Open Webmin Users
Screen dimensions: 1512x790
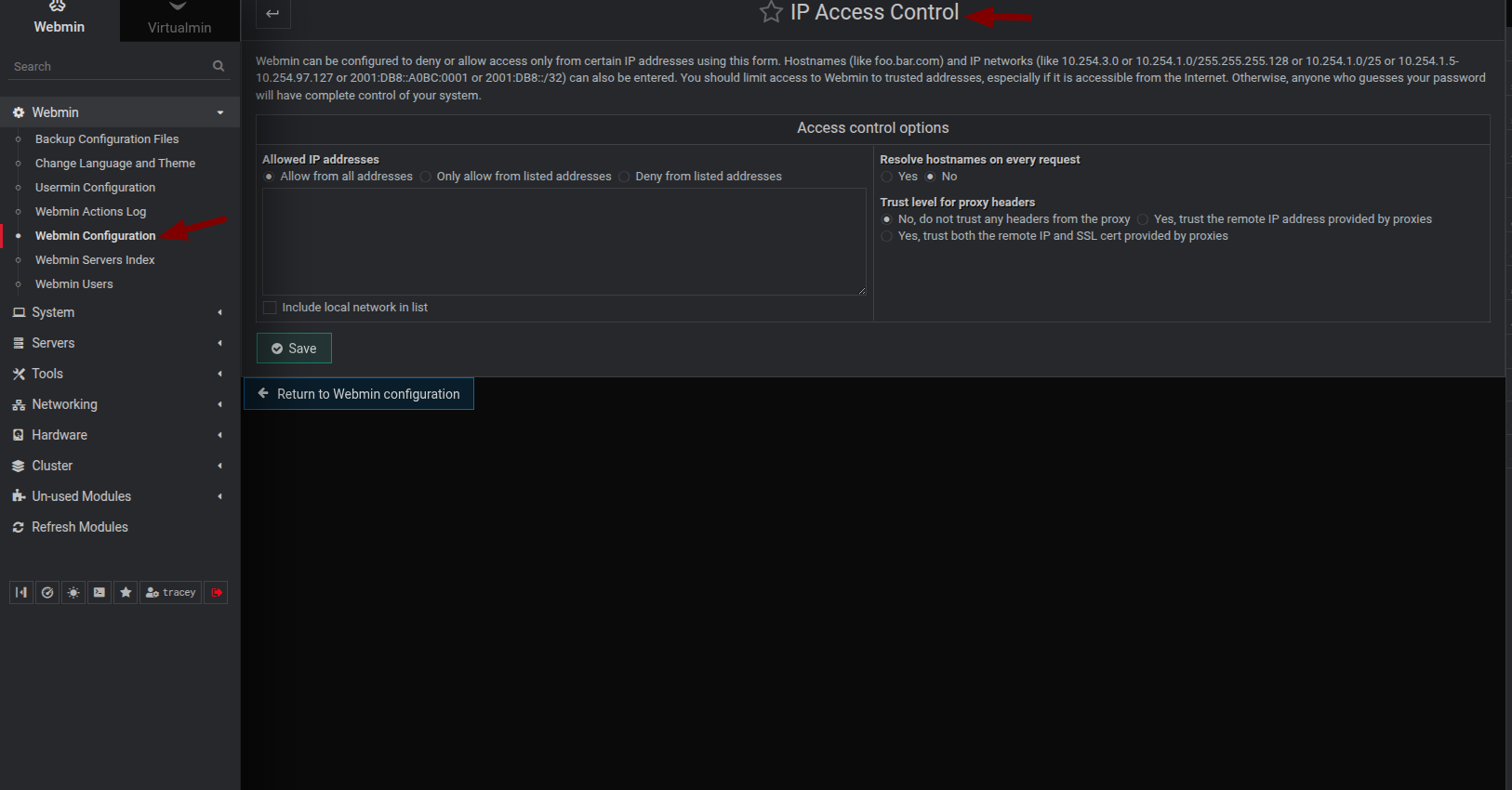74,284
